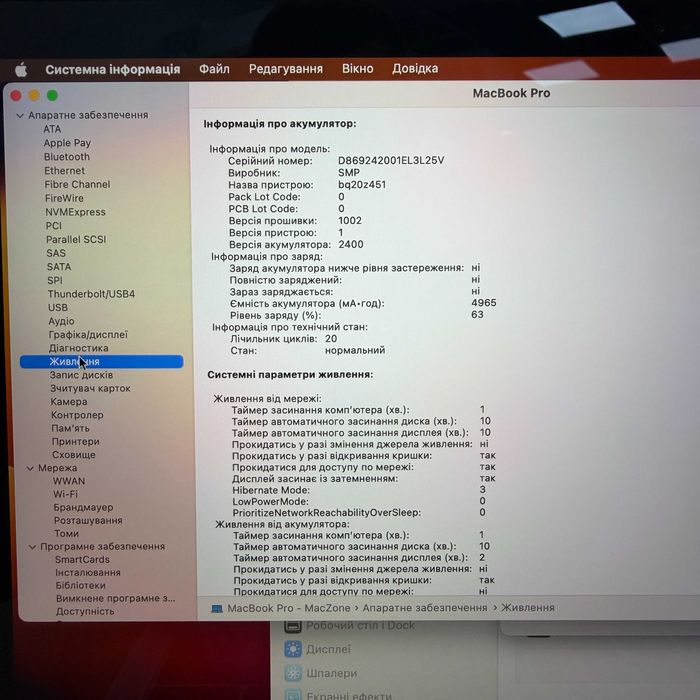Collapse the Апаратне забезпечення section
The height and width of the screenshot is (700, 700).
pos(20,116)
